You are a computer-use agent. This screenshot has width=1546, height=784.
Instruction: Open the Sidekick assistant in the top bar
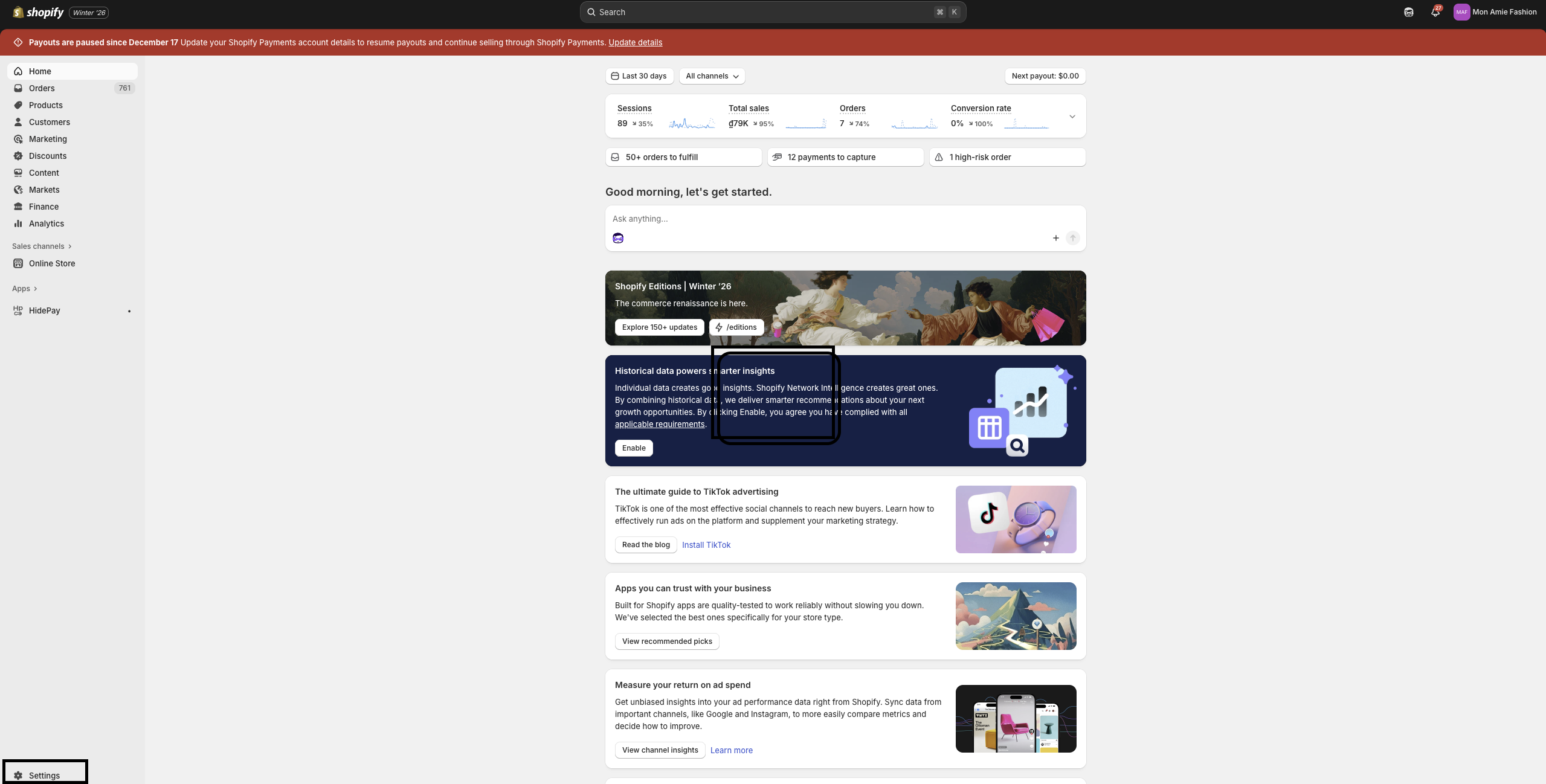pyautogui.click(x=1408, y=12)
